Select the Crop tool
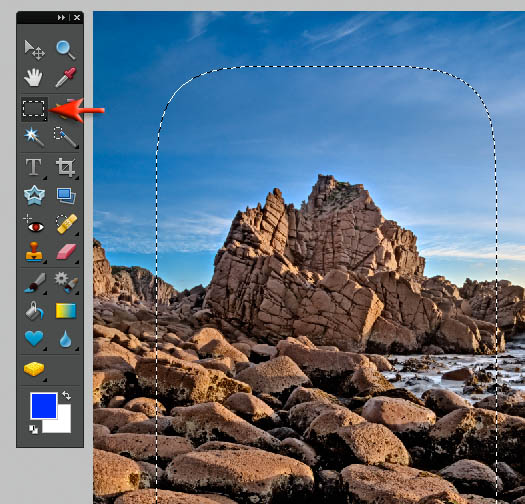The image size is (525, 504). (x=66, y=167)
